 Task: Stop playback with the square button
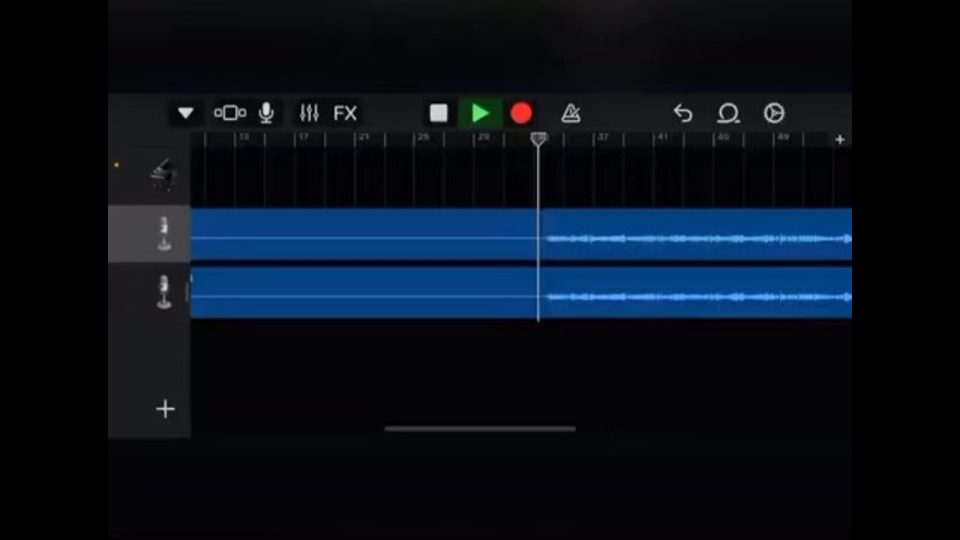pos(438,113)
